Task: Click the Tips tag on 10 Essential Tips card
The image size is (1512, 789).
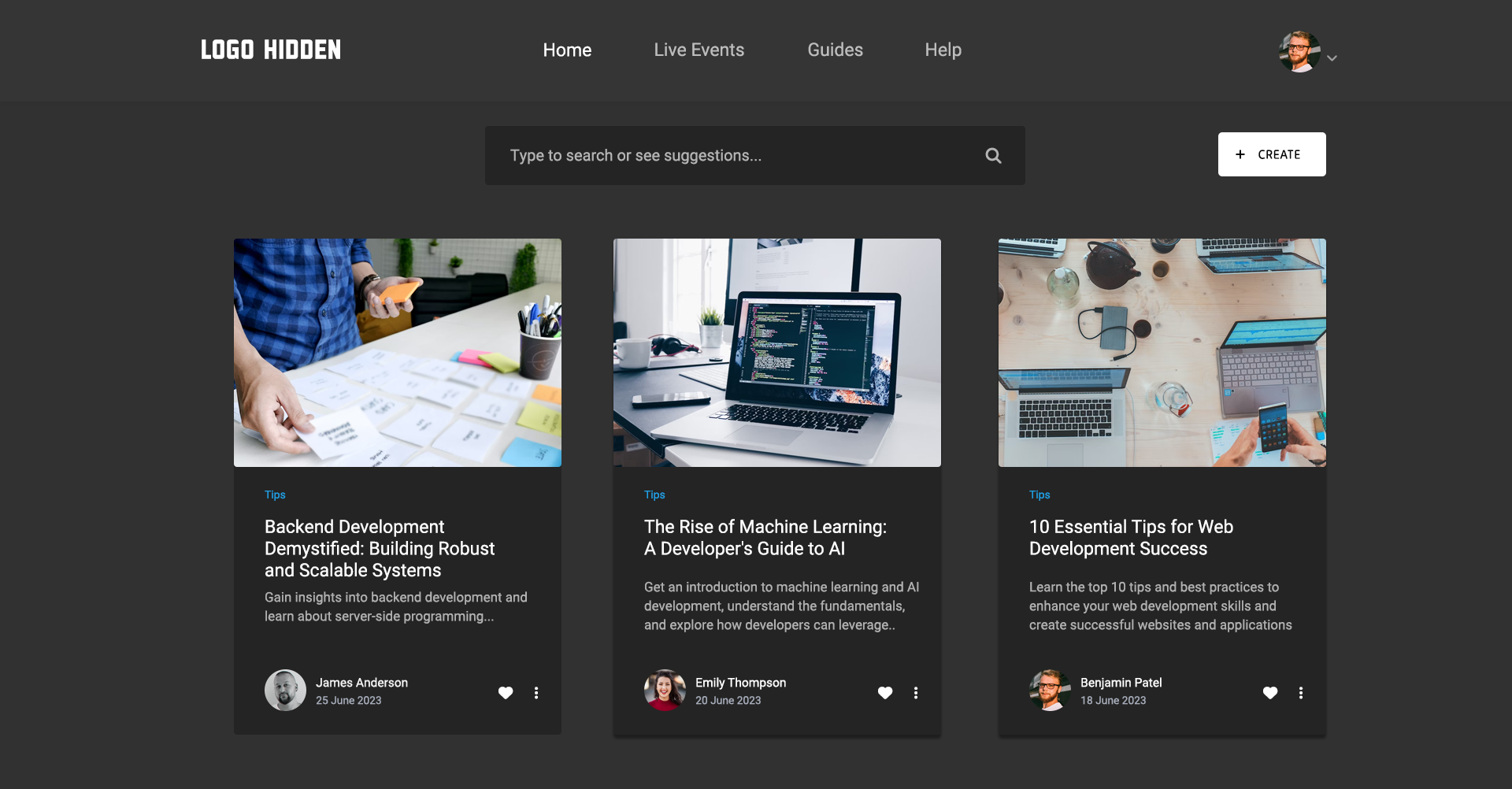Action: (x=1039, y=495)
